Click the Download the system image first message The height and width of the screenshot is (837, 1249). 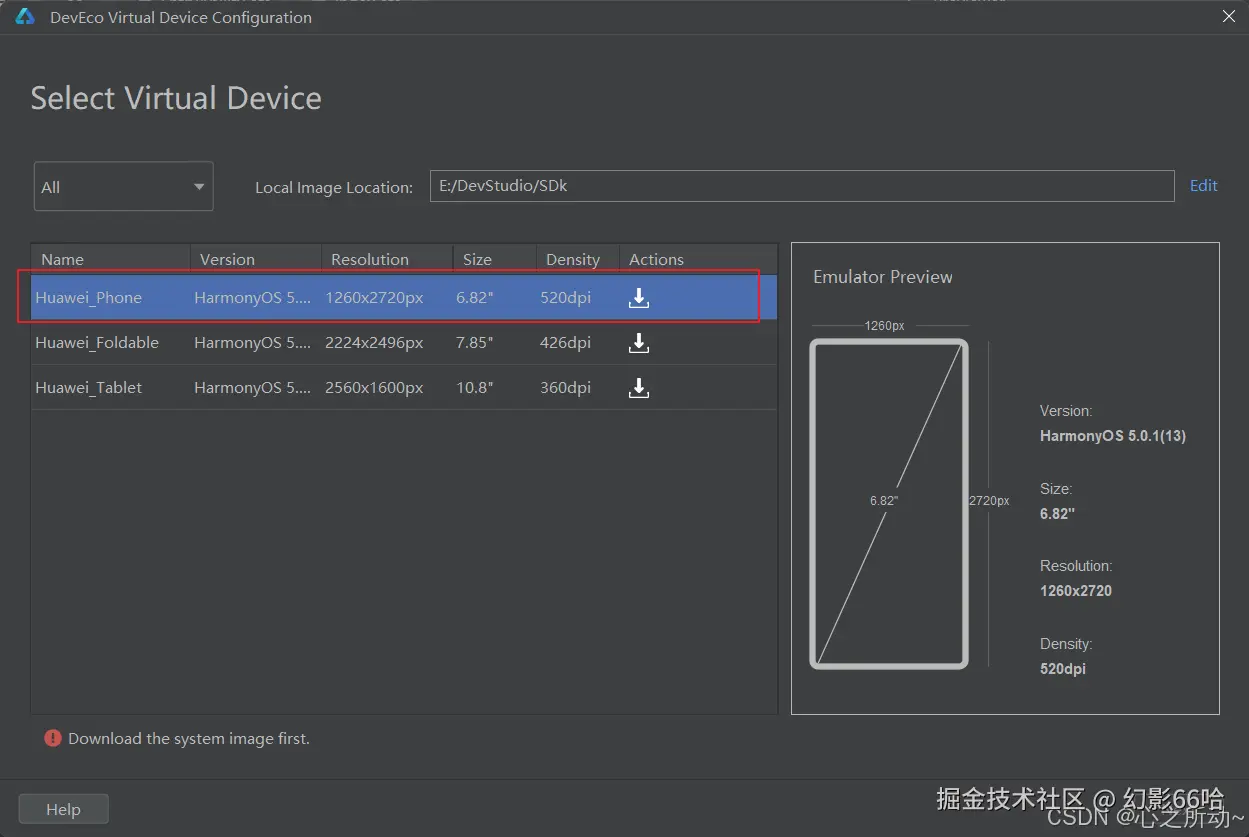189,739
